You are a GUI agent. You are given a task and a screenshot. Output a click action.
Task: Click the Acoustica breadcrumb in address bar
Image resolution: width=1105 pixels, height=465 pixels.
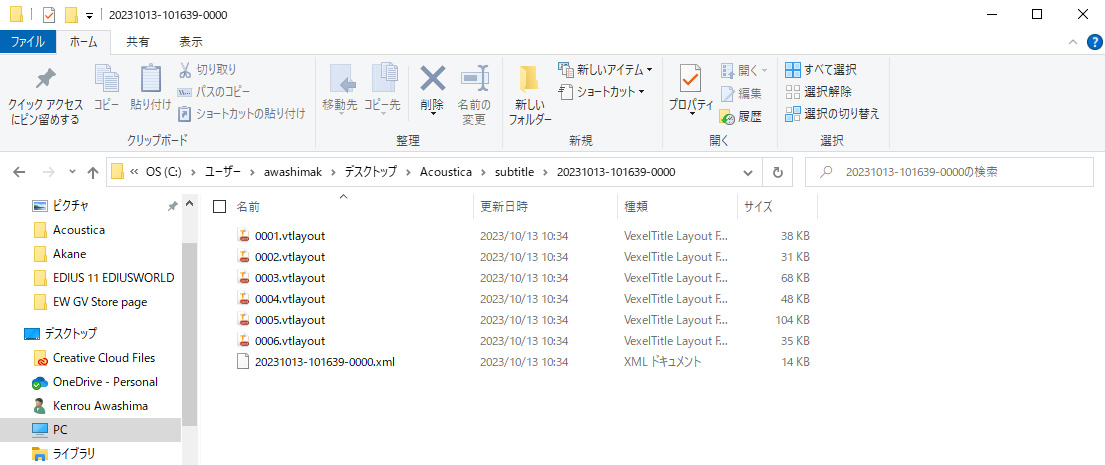[445, 172]
